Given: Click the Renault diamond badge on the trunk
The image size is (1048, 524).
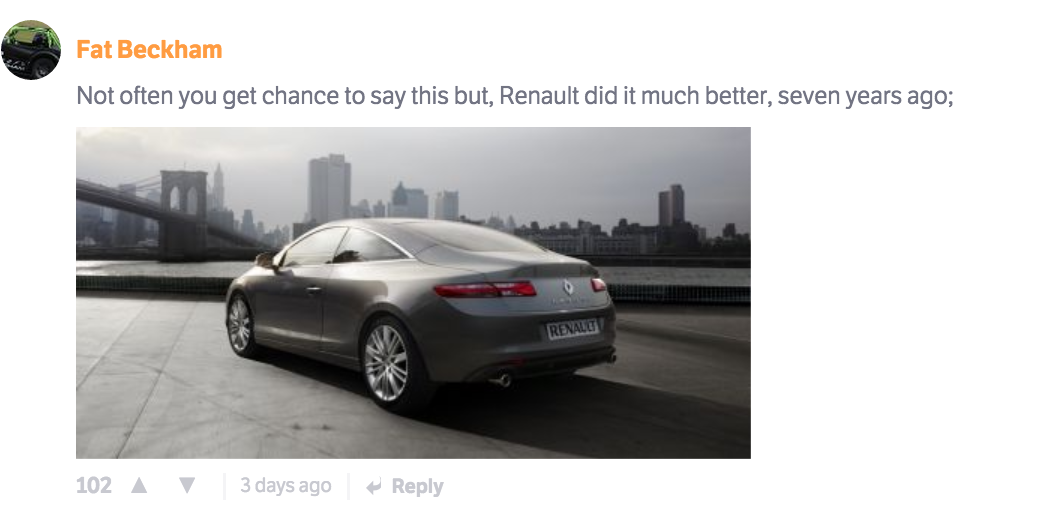Looking at the screenshot, I should (x=567, y=287).
